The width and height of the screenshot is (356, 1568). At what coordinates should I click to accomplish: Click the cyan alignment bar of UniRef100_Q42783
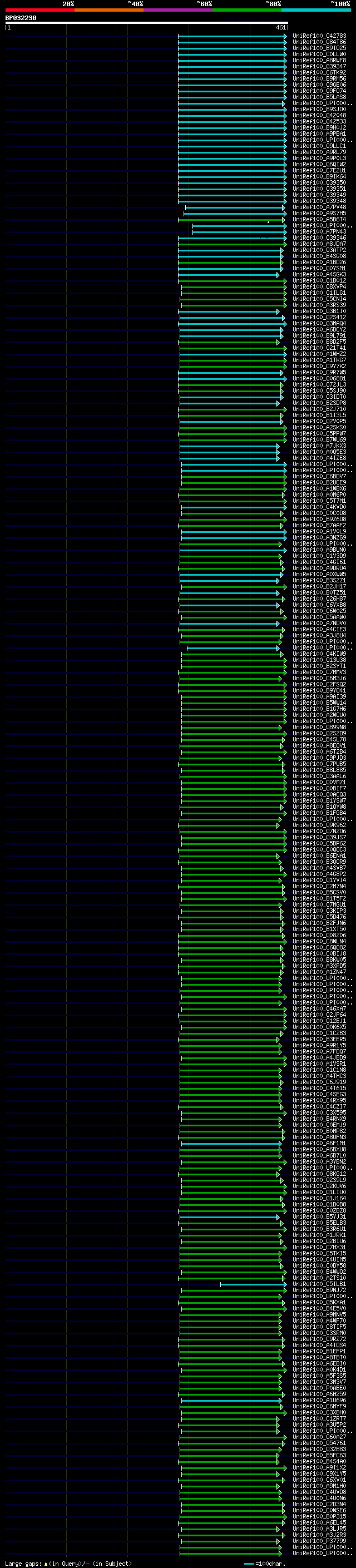[x=232, y=36]
